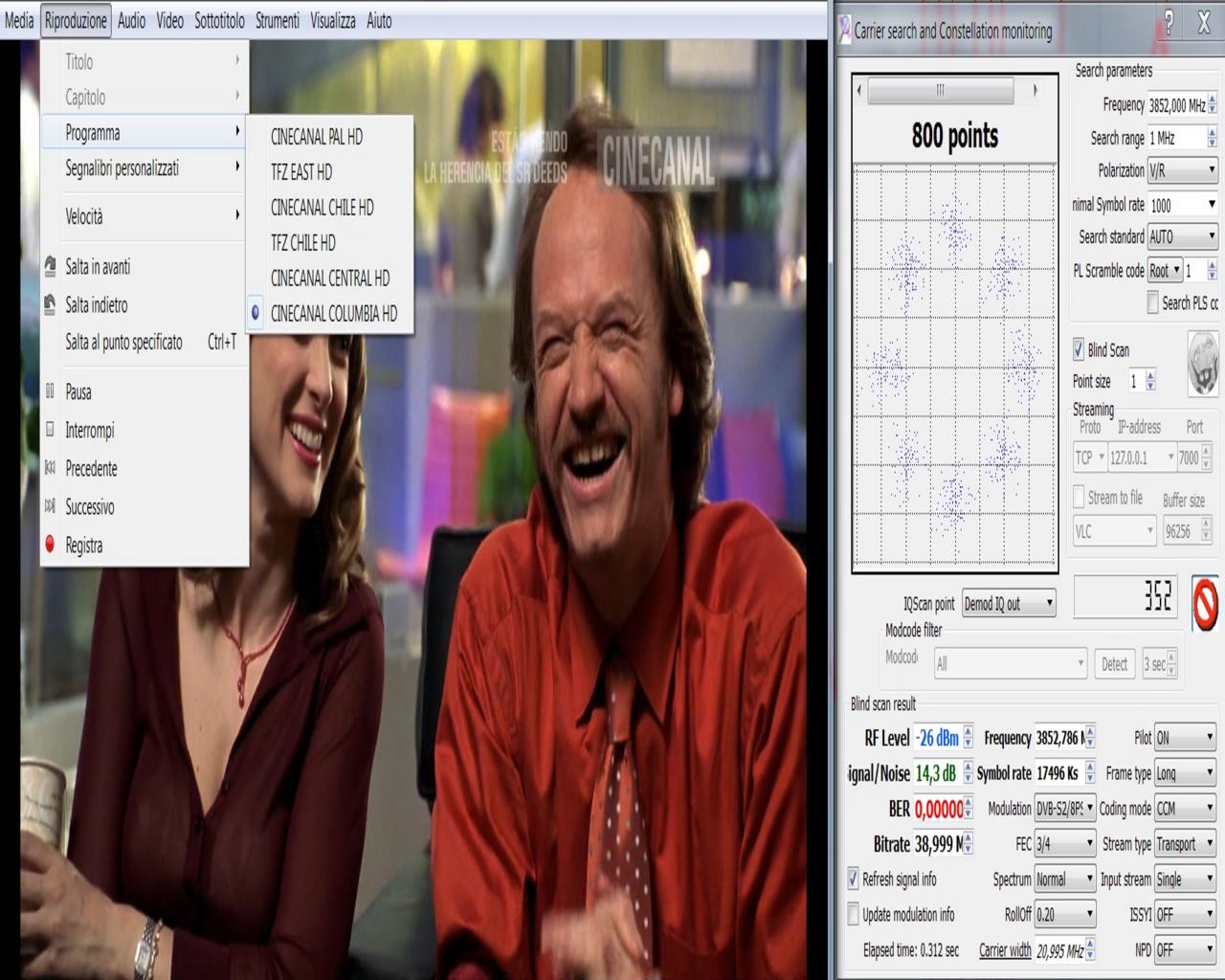Choose Salta al punto specificato

coord(145,342)
